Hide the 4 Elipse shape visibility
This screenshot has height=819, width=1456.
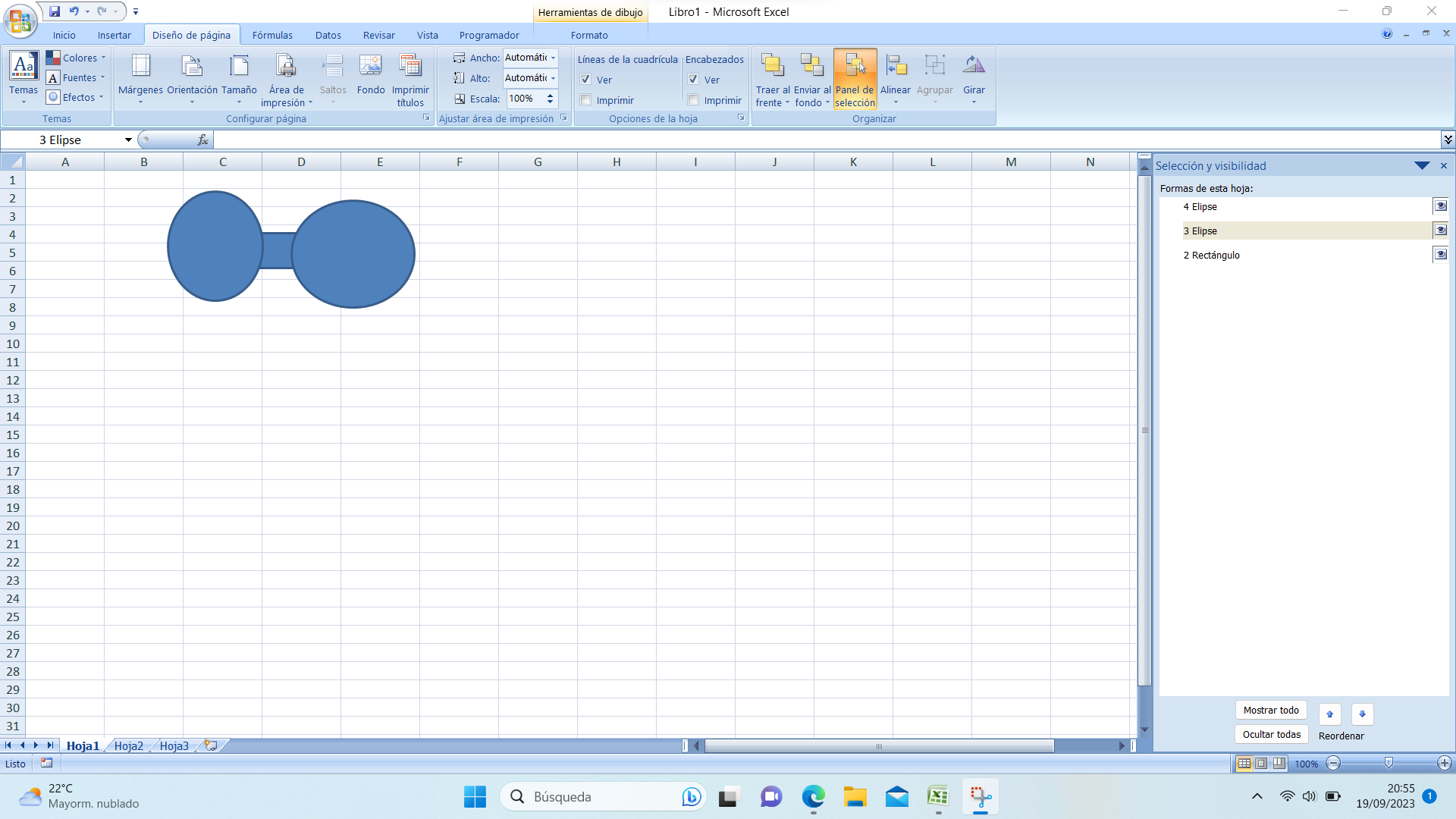pos(1440,206)
